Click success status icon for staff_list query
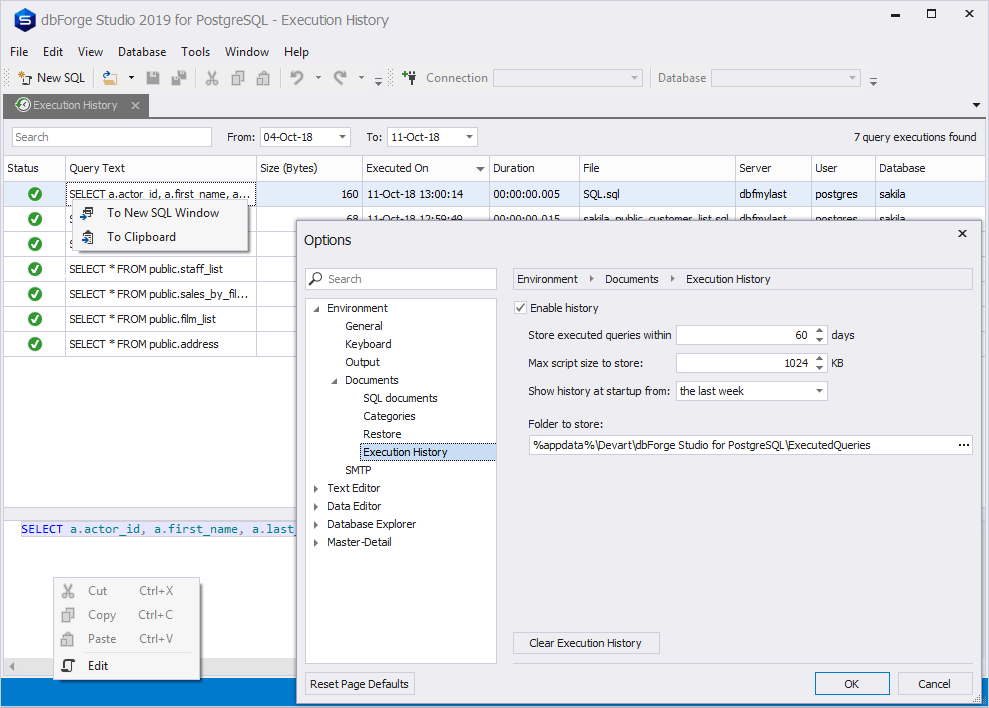 point(35,269)
